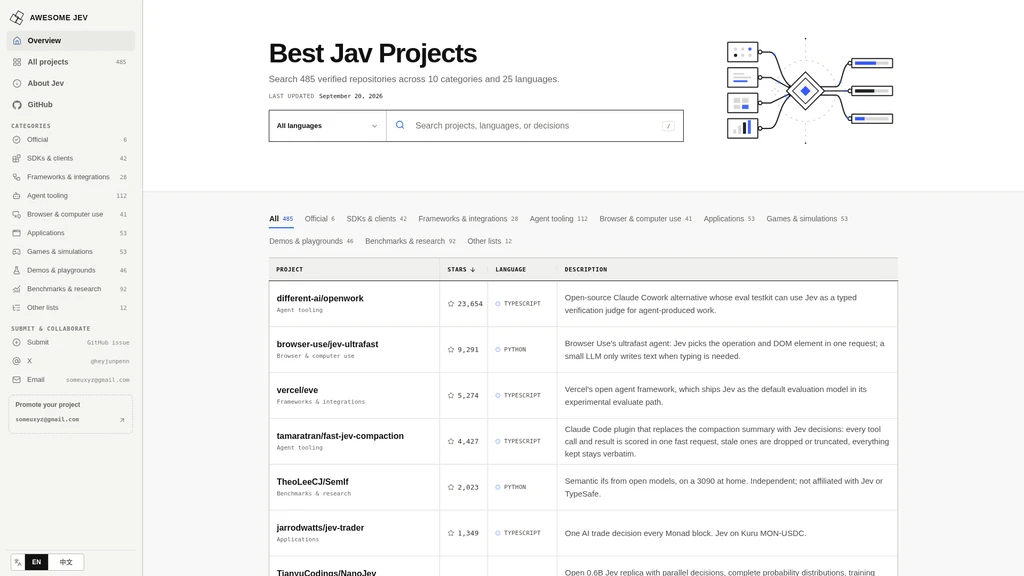Click the star icon for different-ai/openwork
Viewport: 1024px width, 576px height.
pos(451,304)
